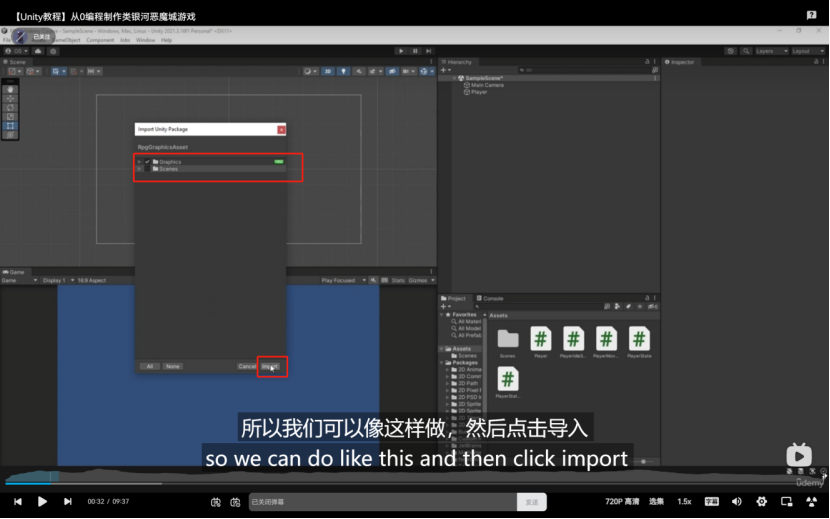
Task: Open the Layout dropdown
Action: pos(808,51)
